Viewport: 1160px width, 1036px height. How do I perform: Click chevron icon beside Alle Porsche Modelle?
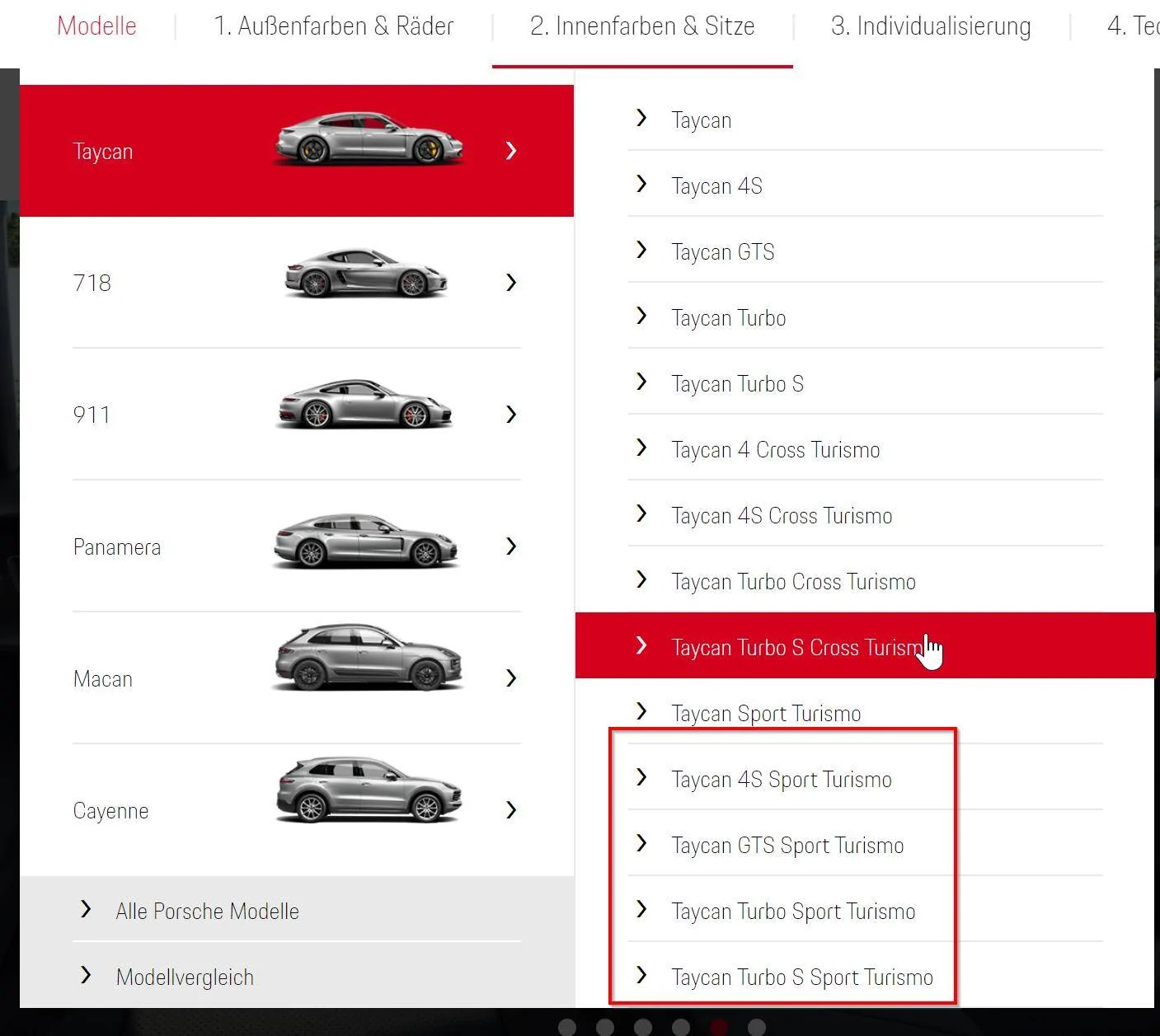tap(86, 909)
